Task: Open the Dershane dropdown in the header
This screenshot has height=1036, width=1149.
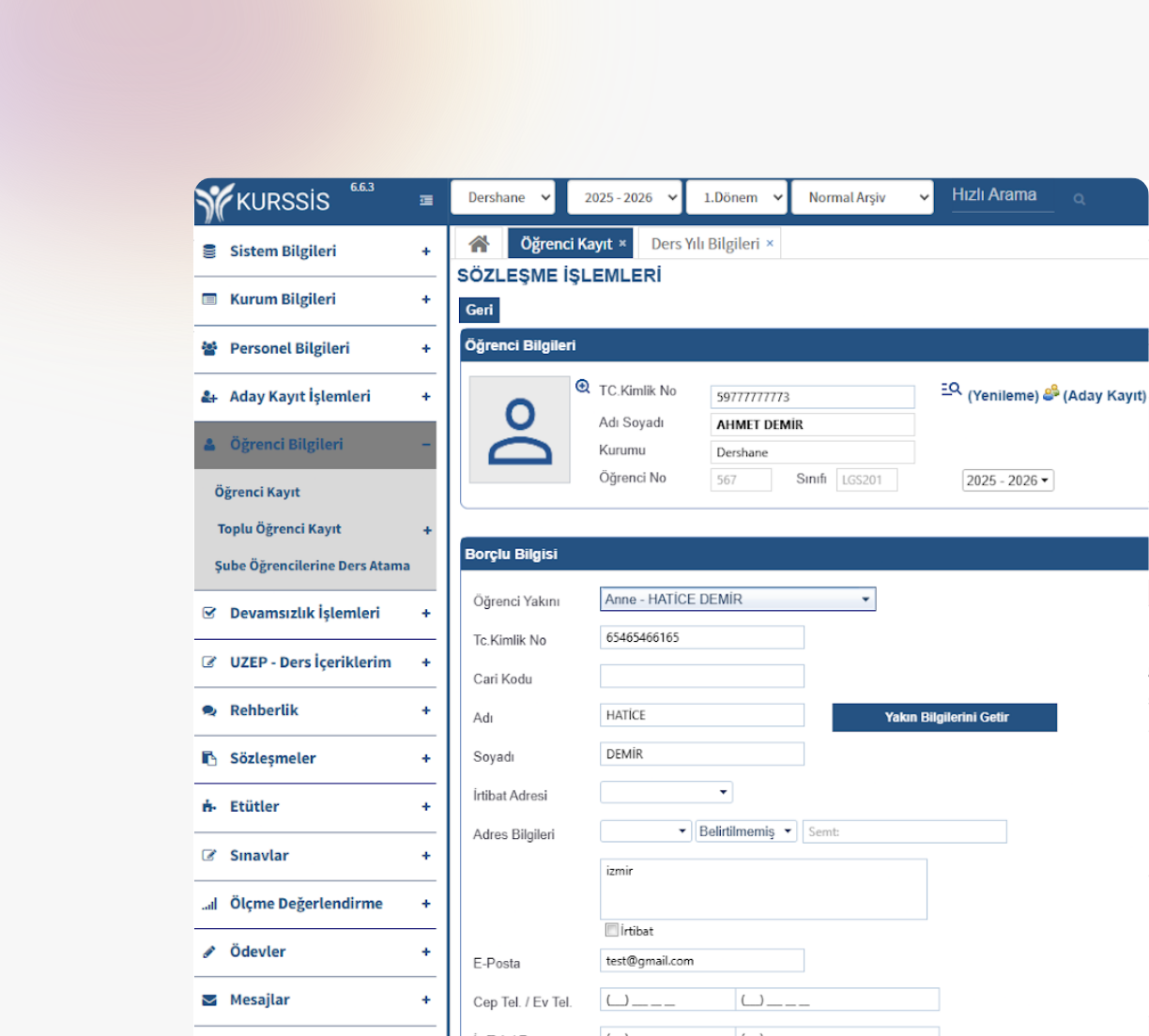Action: click(x=502, y=197)
